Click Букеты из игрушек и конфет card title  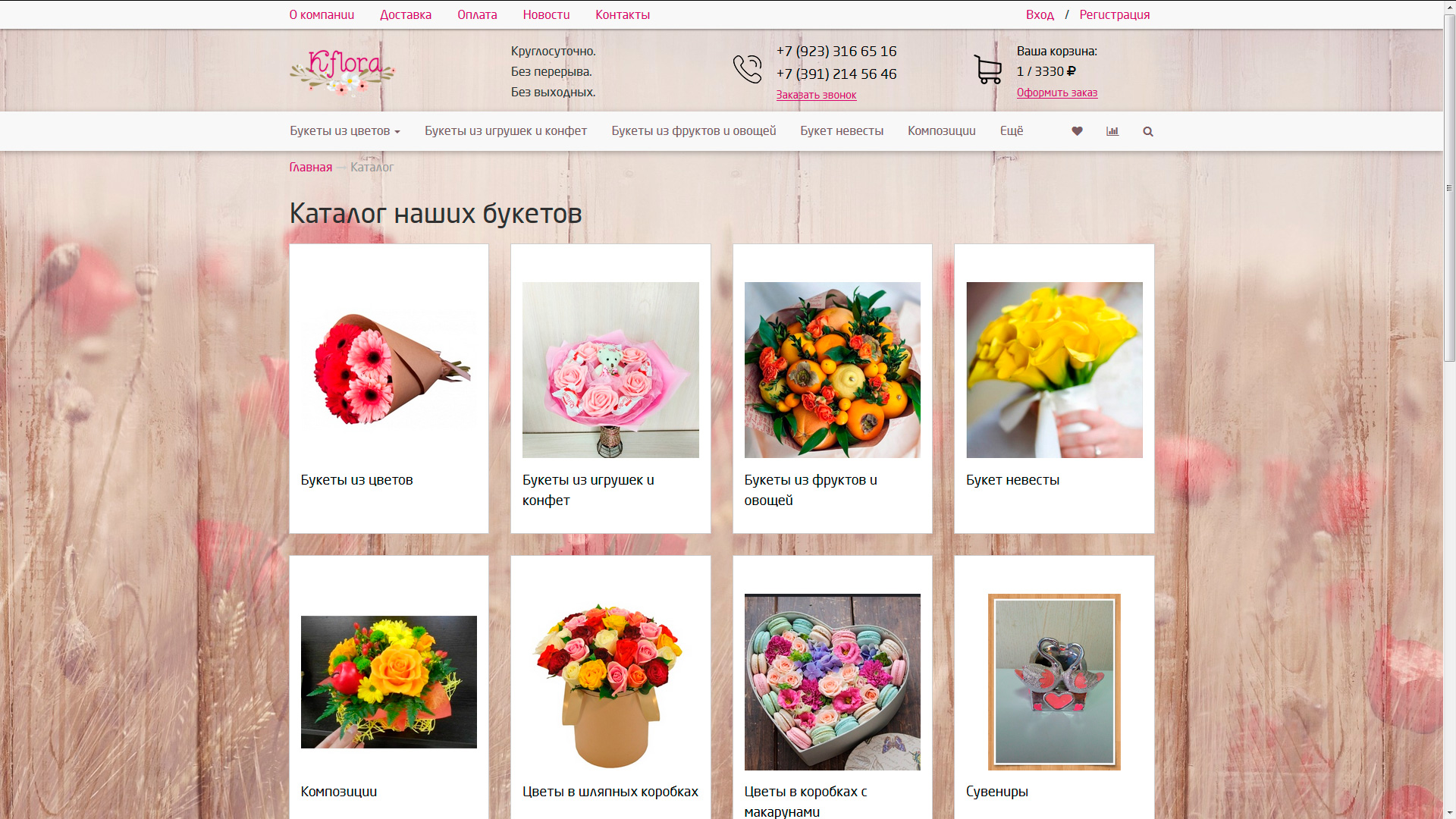point(588,490)
